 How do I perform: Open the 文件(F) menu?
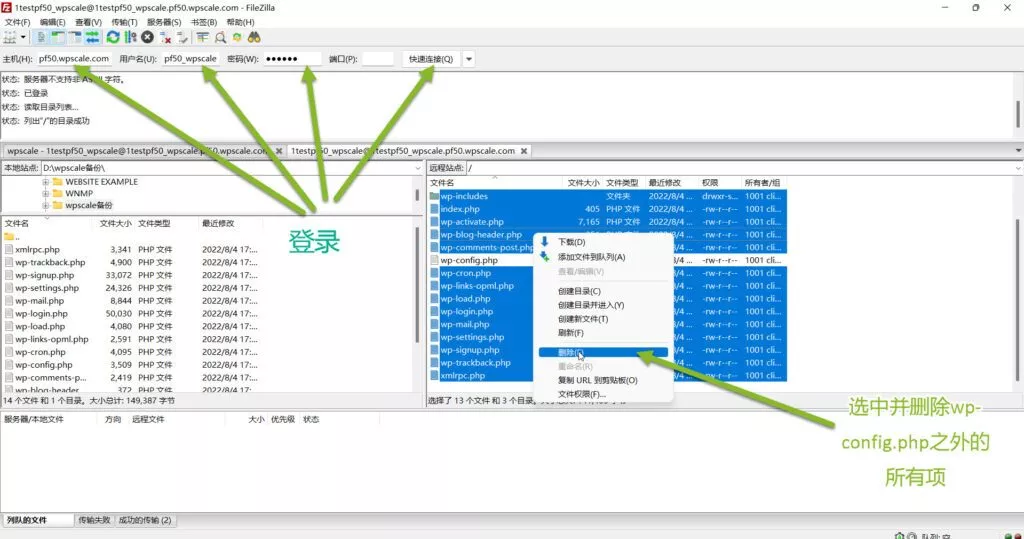(x=18, y=22)
